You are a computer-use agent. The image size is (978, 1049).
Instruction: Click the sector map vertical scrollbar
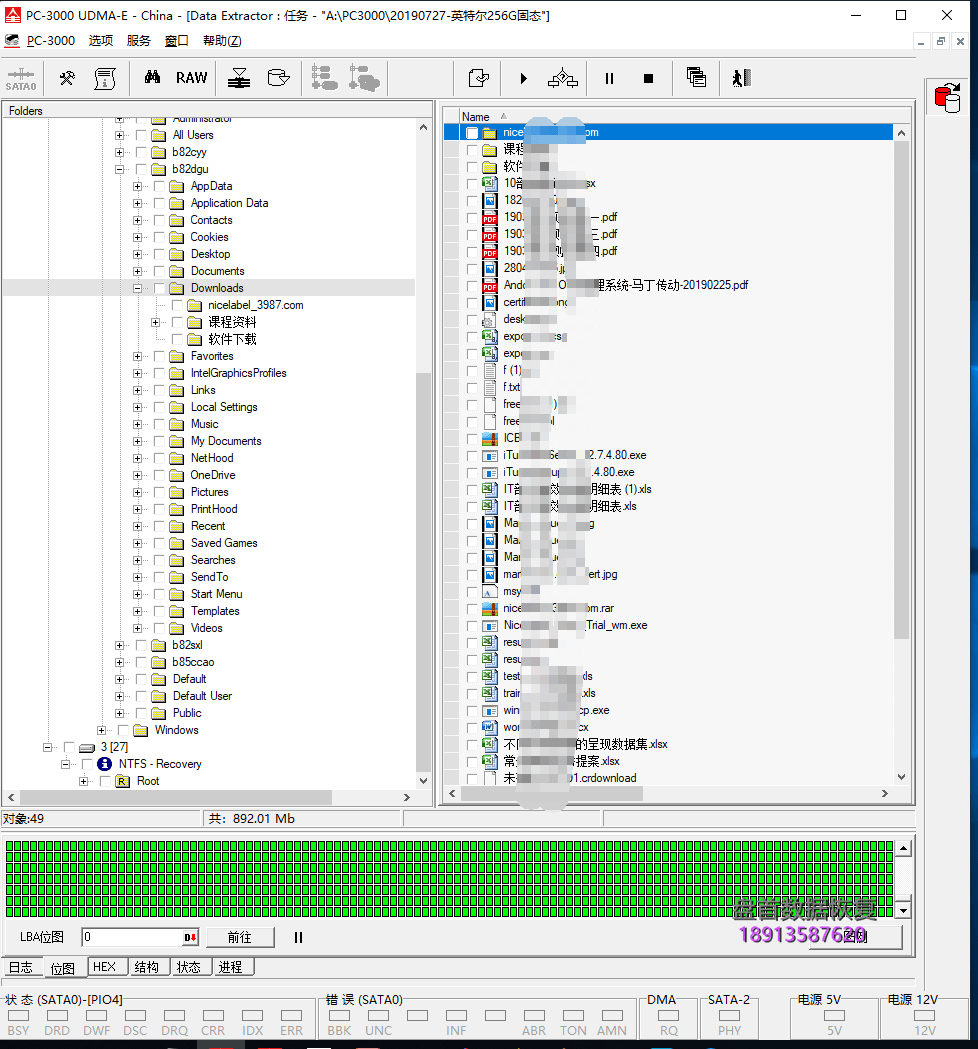pyautogui.click(x=904, y=880)
